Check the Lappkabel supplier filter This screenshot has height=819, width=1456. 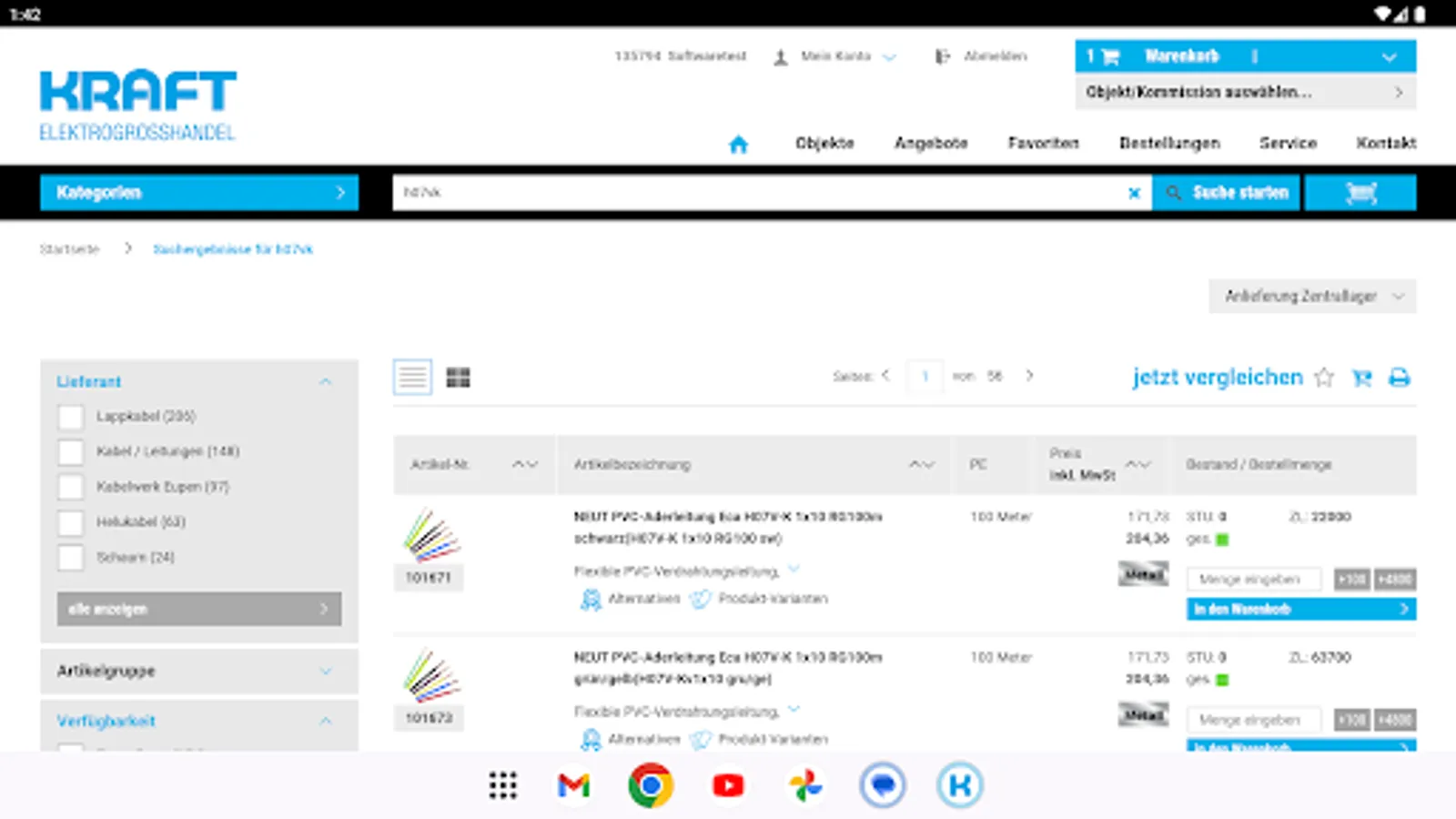pos(70,416)
